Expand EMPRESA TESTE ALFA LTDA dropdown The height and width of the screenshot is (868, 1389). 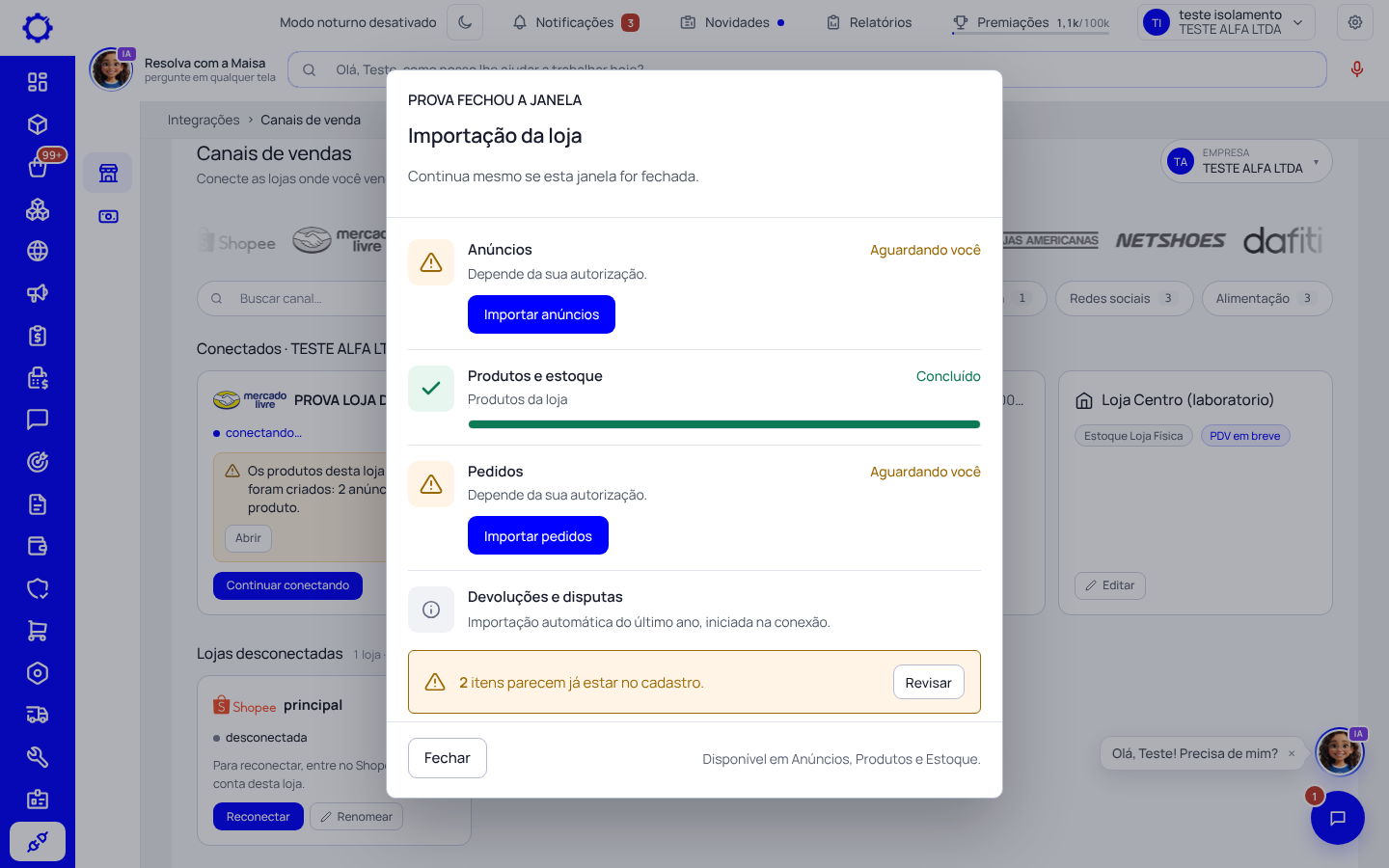tap(1246, 161)
